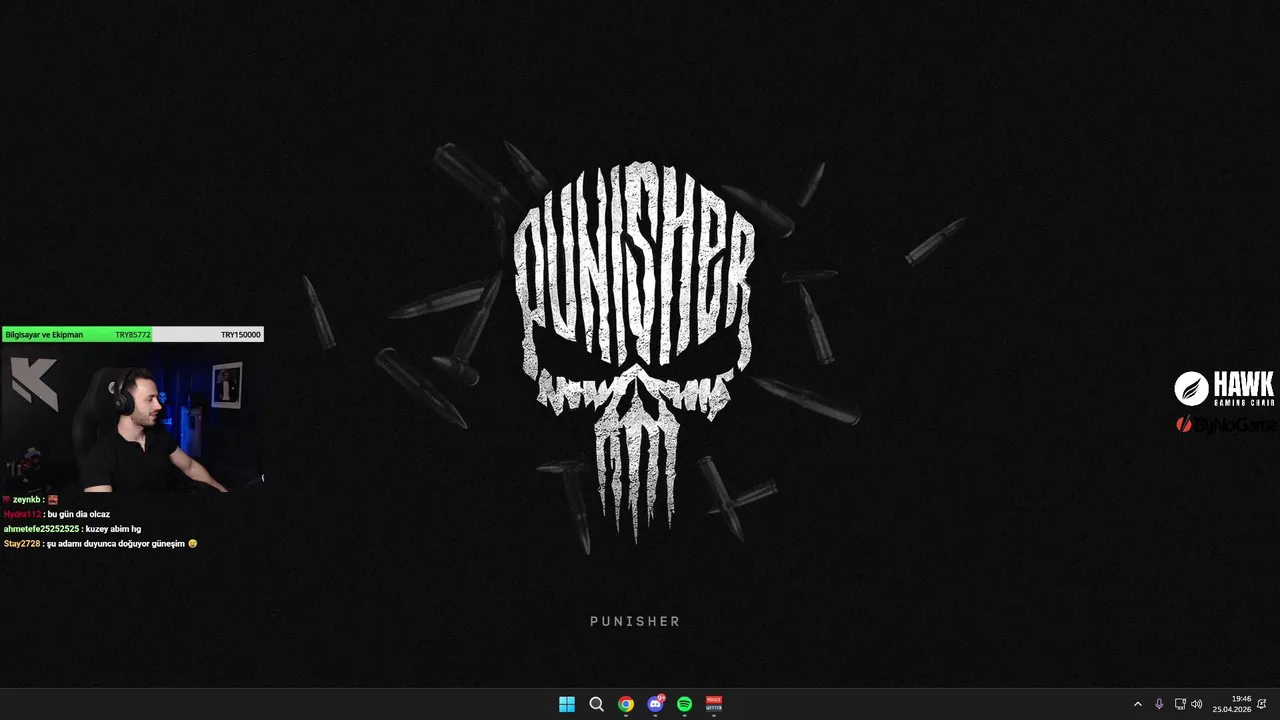
Task: Open taskbar Search
Action: point(596,704)
